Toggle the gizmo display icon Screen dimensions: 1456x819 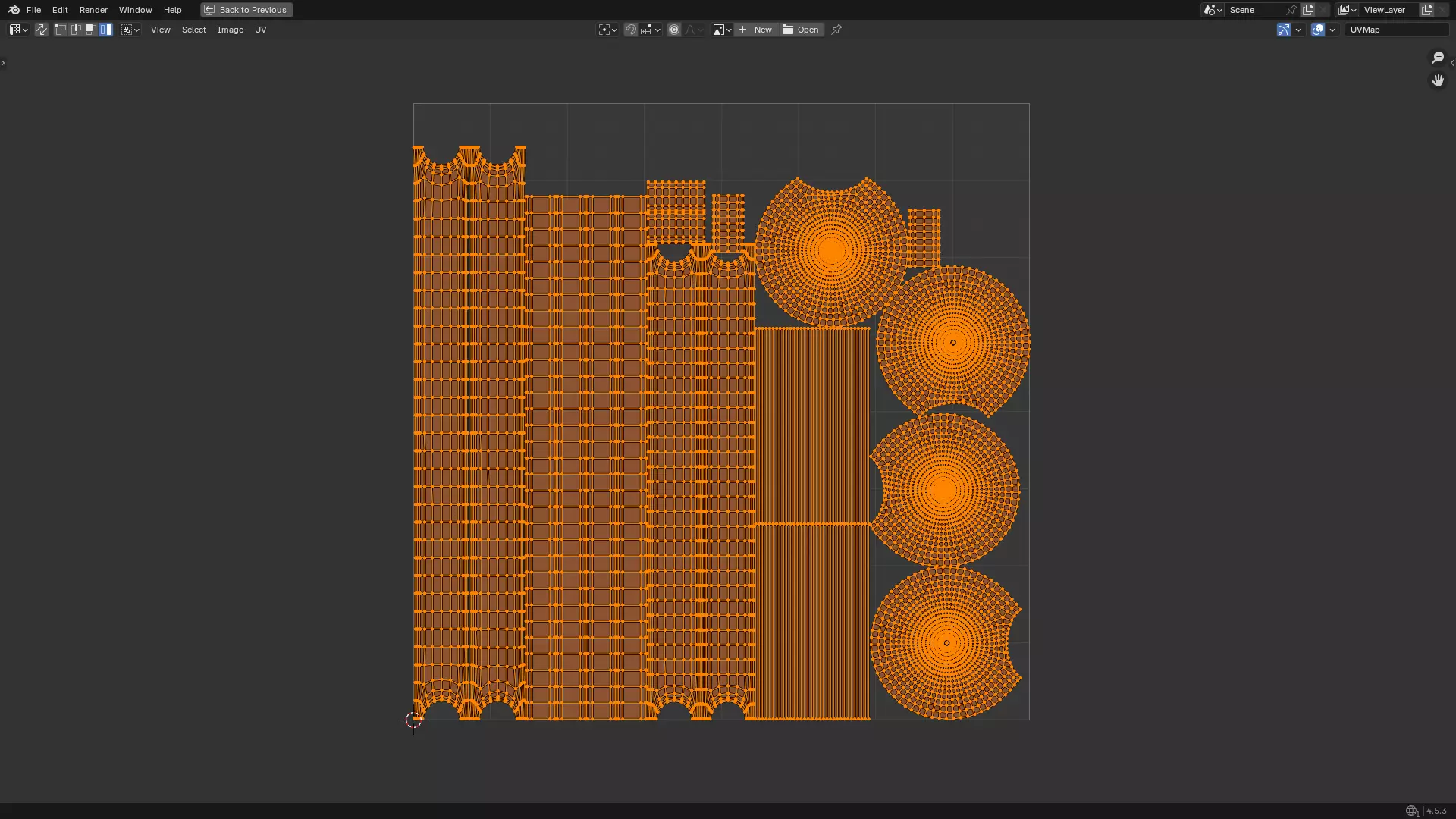pos(1283,30)
